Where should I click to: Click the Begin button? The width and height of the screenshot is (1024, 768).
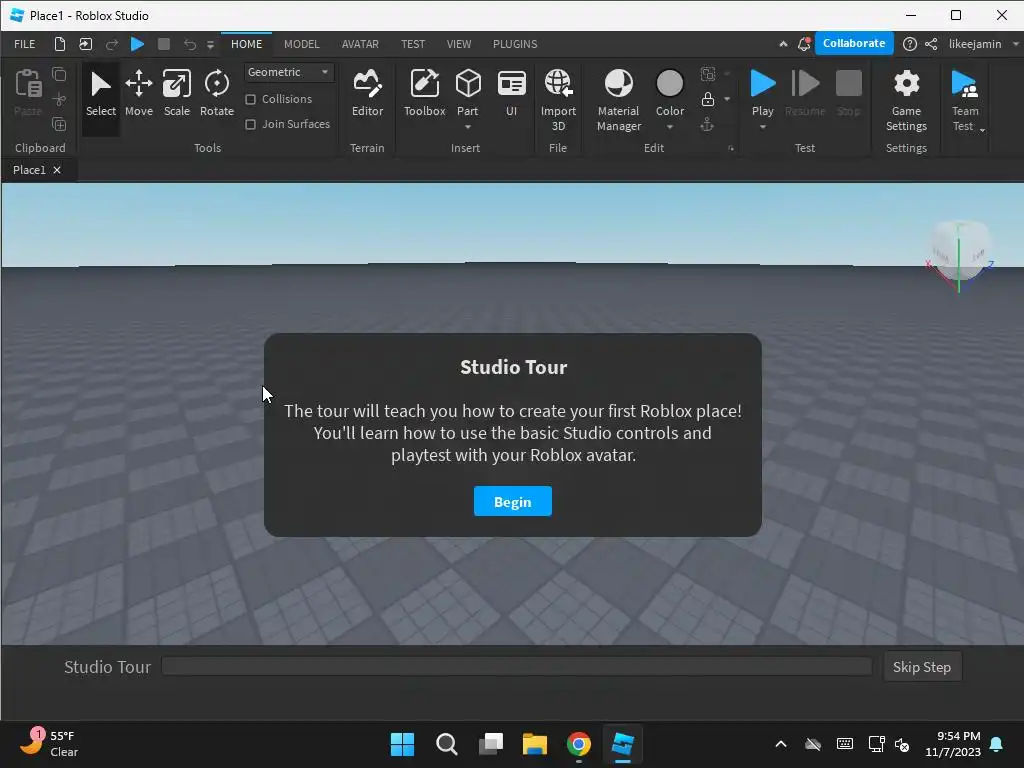(513, 501)
